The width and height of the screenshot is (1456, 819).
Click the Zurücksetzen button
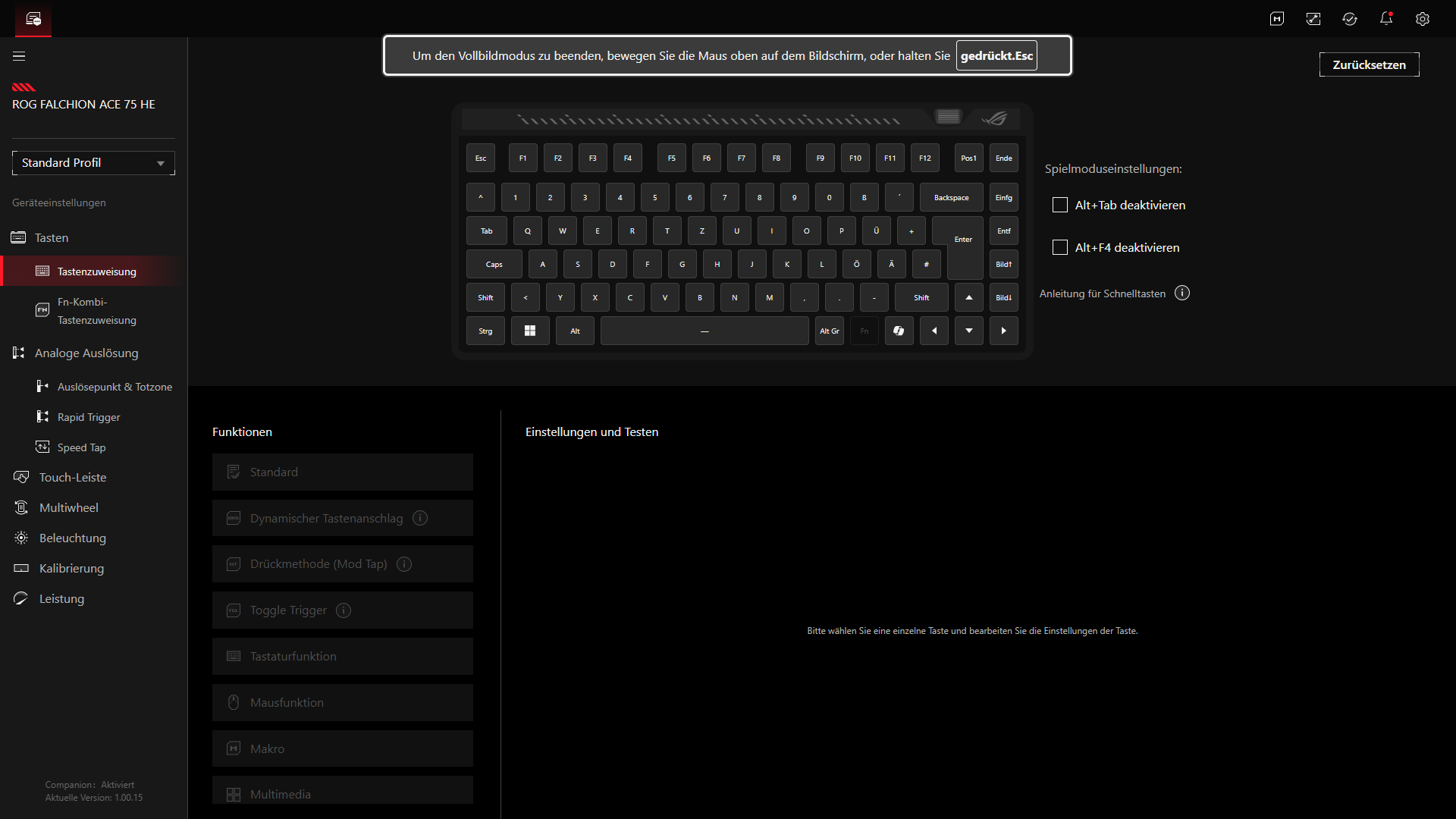tap(1369, 65)
